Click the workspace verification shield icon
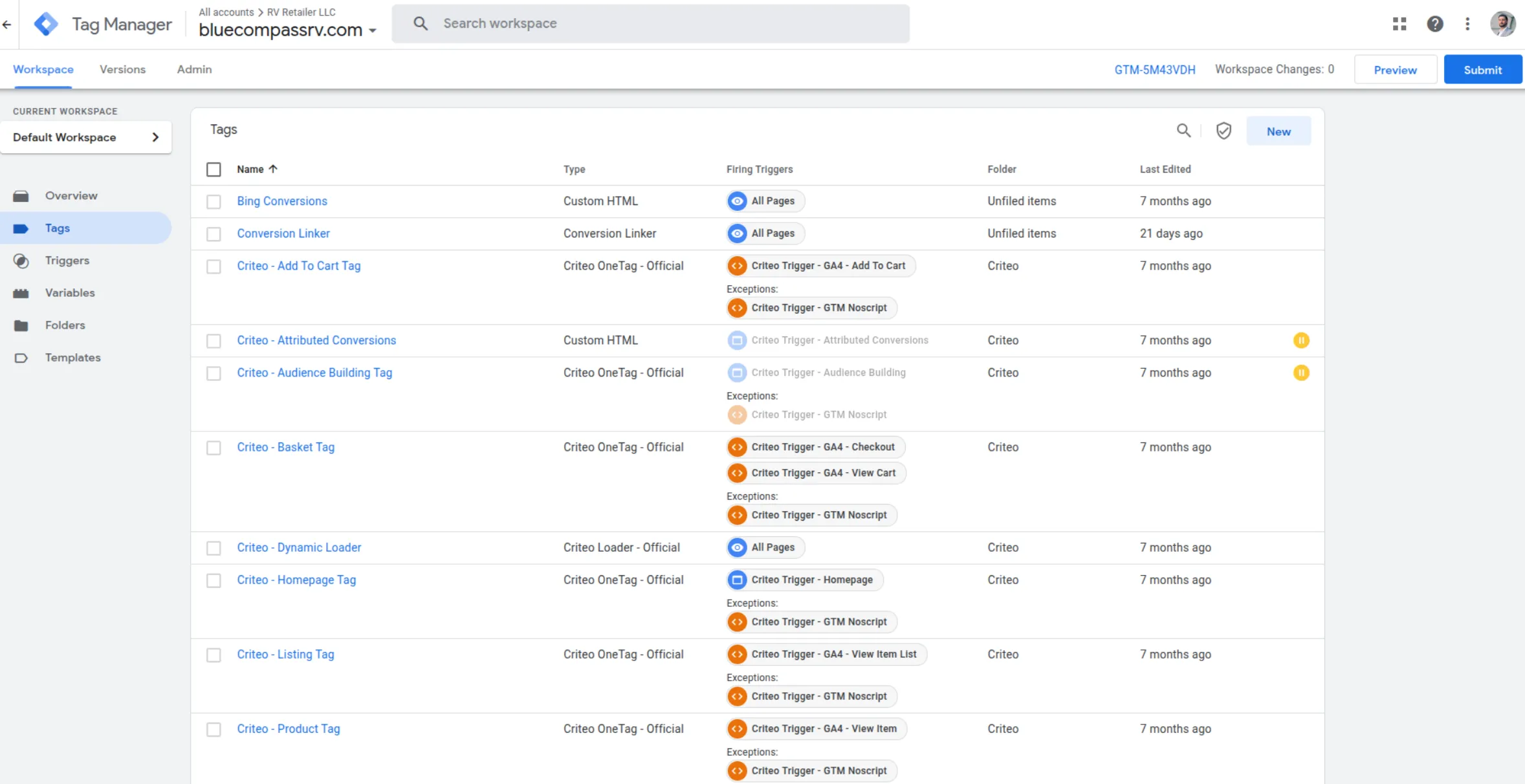This screenshot has height=784, width=1525. pos(1223,131)
